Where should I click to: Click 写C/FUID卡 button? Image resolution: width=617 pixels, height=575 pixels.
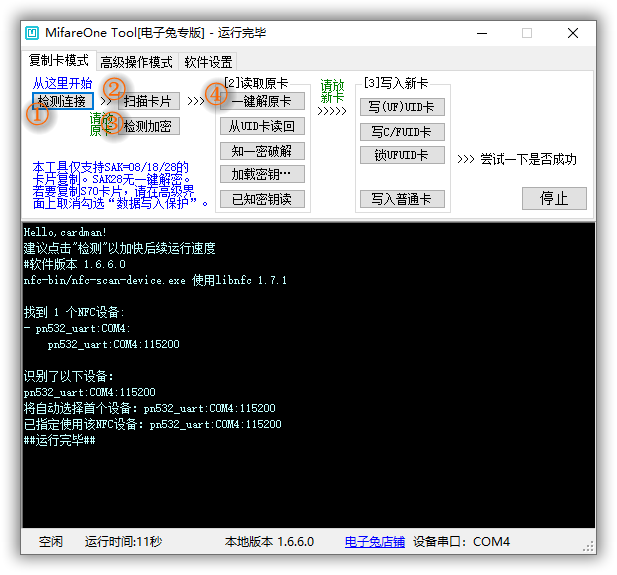(x=402, y=132)
